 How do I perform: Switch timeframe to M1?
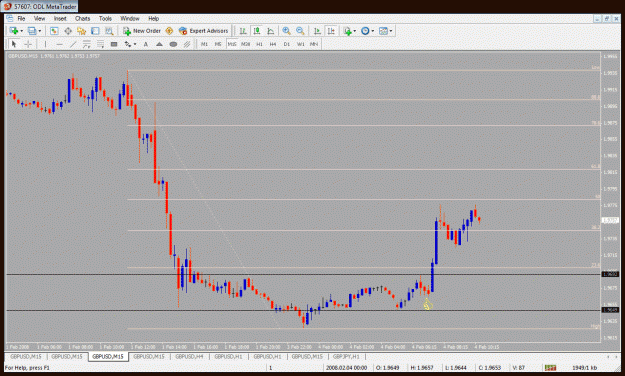pyautogui.click(x=204, y=44)
